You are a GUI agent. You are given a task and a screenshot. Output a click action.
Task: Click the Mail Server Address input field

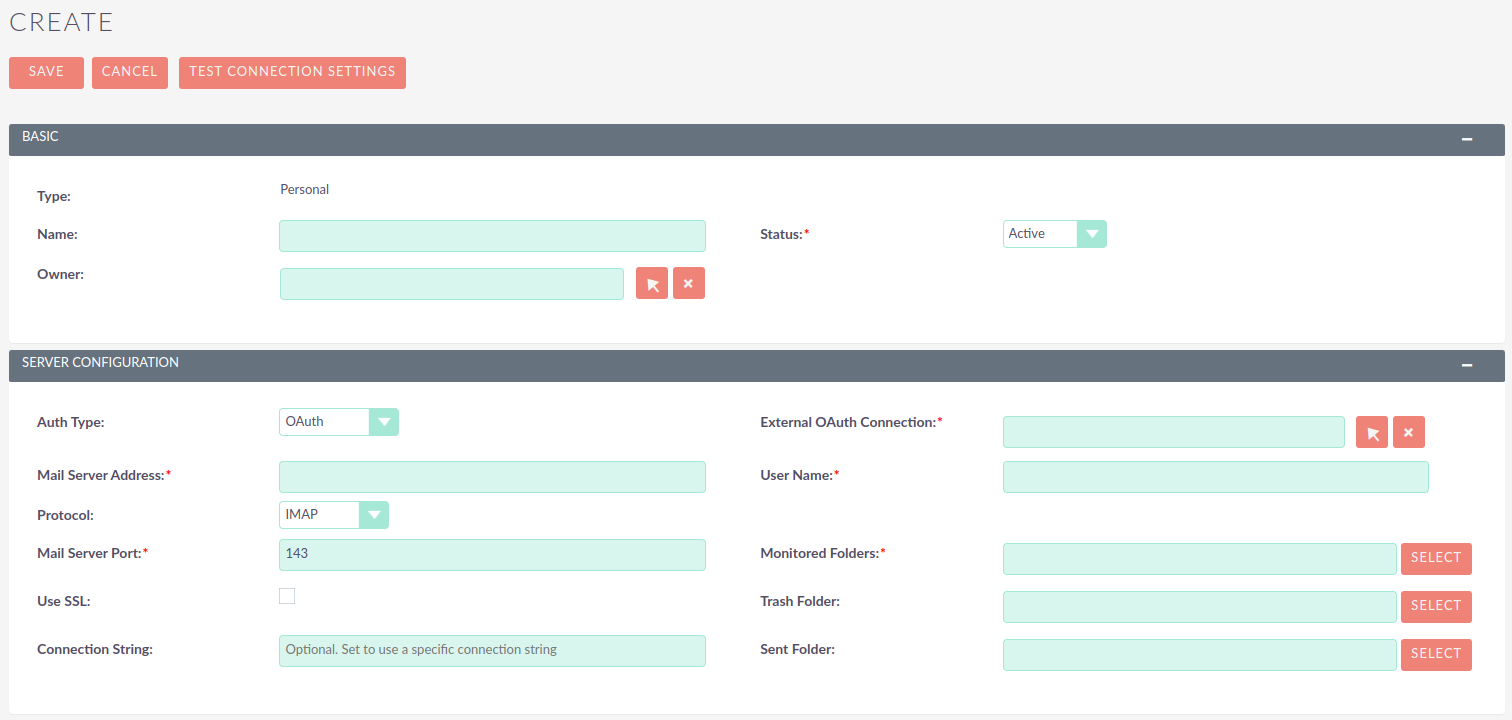click(492, 477)
